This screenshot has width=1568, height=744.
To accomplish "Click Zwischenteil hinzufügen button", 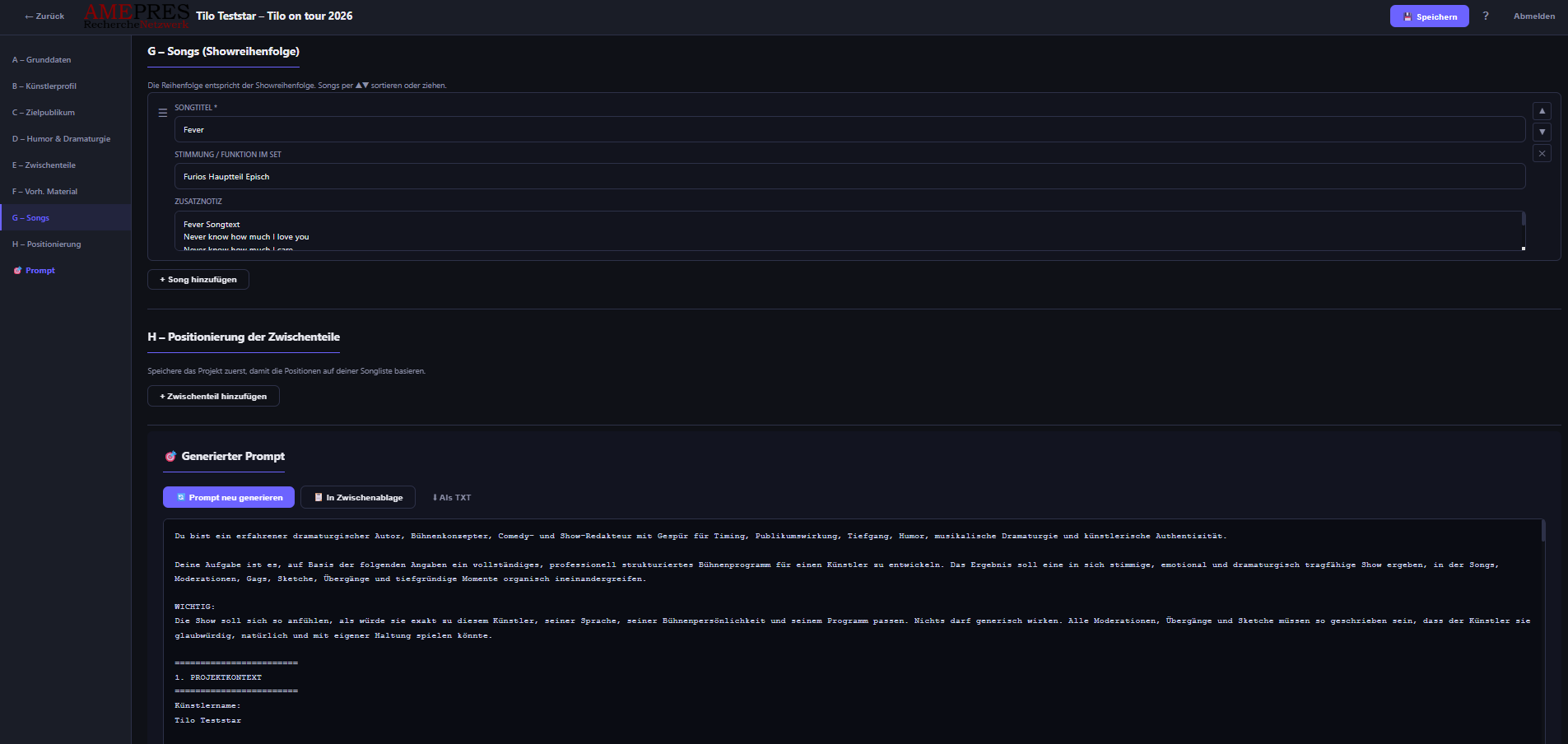I will [213, 396].
